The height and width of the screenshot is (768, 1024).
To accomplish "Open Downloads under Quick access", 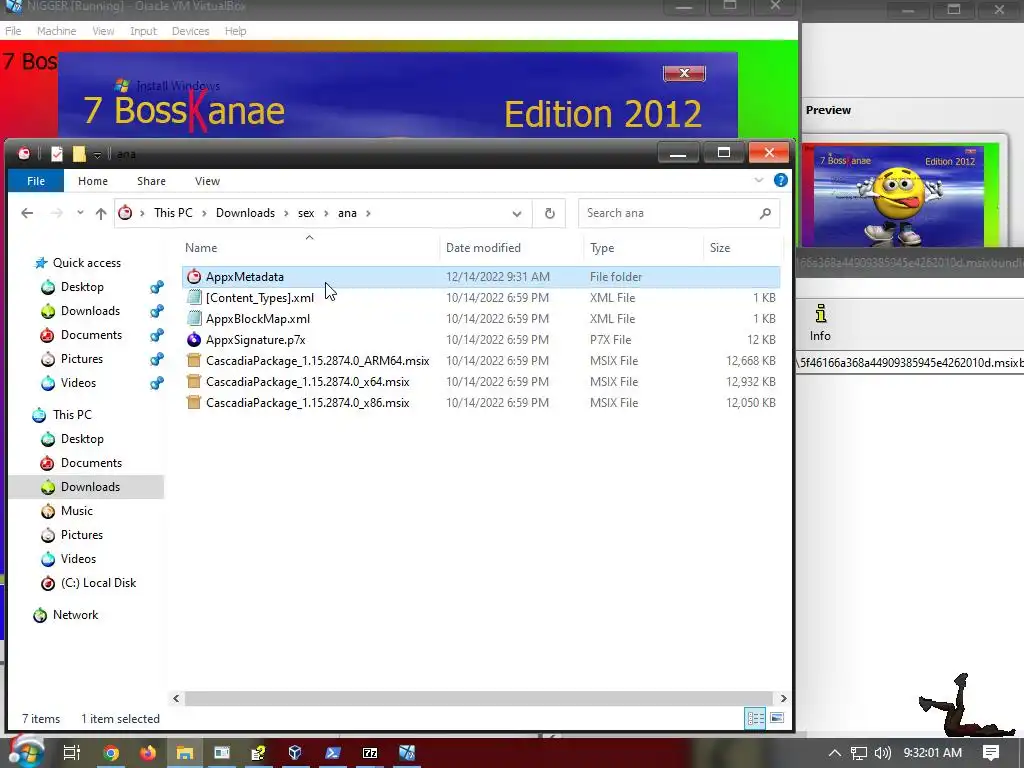I will pos(89,311).
